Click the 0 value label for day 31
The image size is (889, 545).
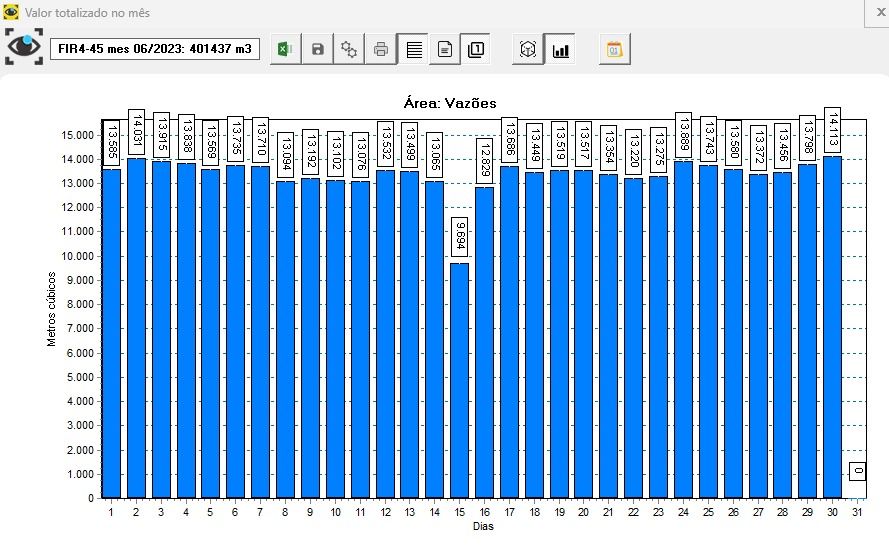857,471
